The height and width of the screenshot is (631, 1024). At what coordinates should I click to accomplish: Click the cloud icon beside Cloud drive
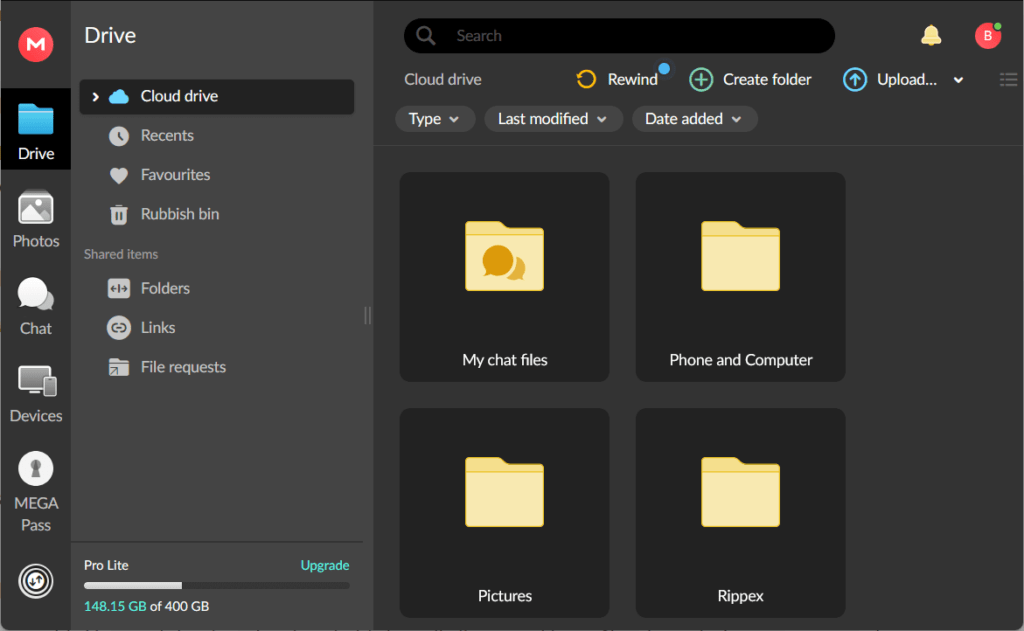coord(119,97)
